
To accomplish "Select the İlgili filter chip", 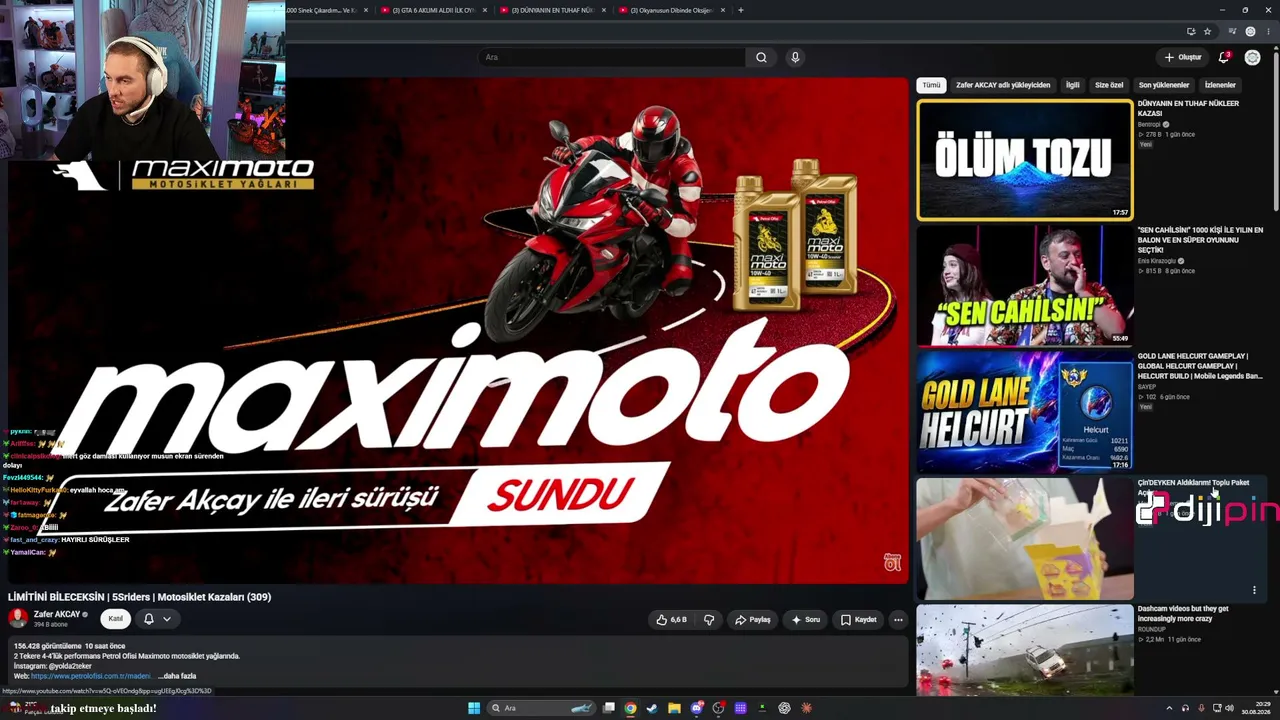I will pos(1072,85).
